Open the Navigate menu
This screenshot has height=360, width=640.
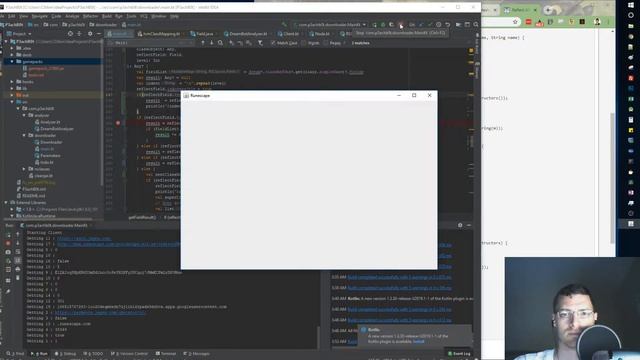point(40,16)
